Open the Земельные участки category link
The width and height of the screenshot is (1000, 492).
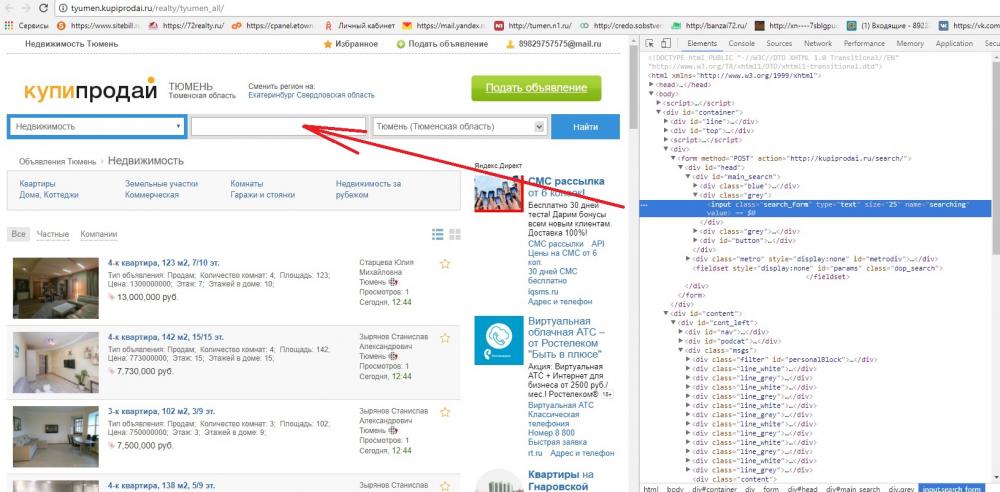pos(161,184)
